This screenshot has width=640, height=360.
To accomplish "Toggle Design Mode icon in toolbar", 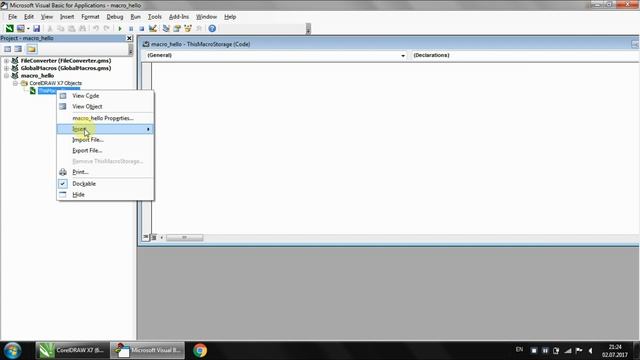I will (153, 29).
